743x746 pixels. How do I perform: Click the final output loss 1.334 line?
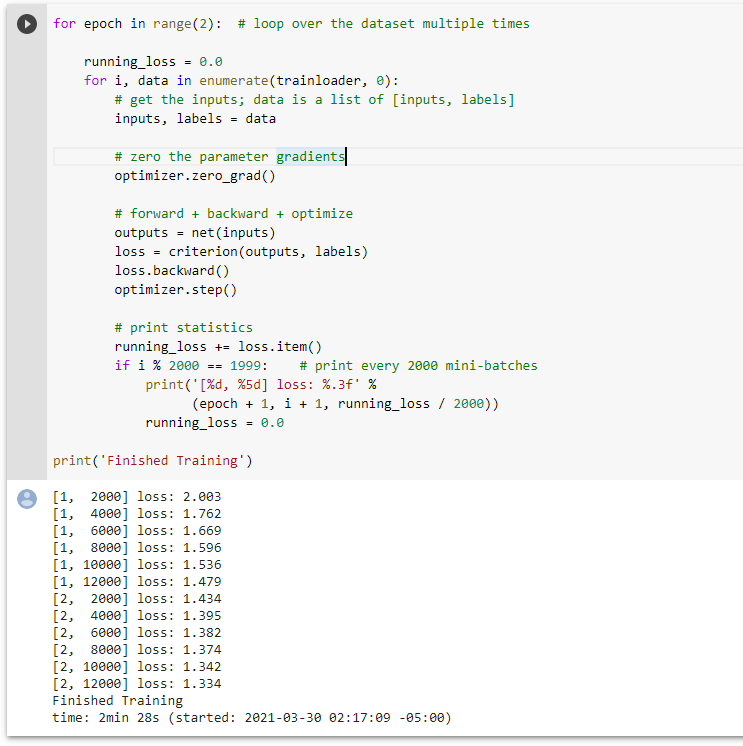(x=137, y=684)
